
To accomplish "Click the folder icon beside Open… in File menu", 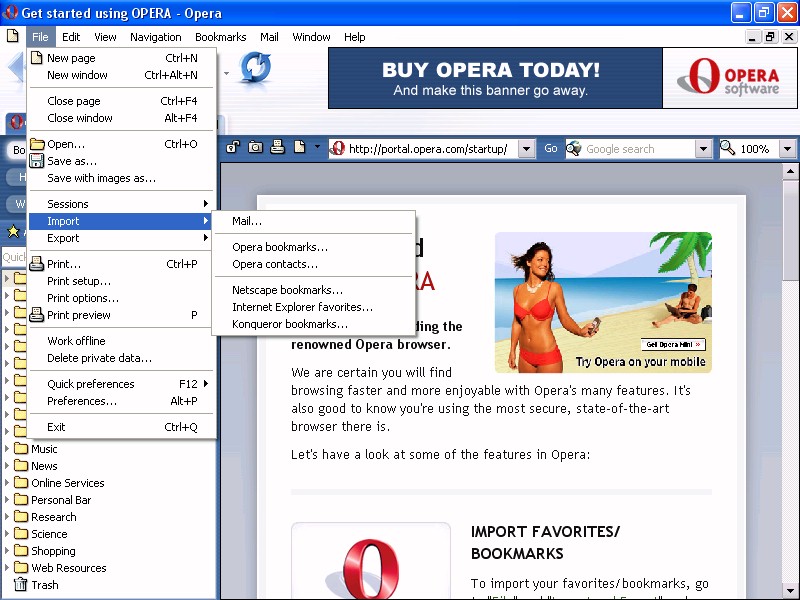I will pyautogui.click(x=37, y=144).
